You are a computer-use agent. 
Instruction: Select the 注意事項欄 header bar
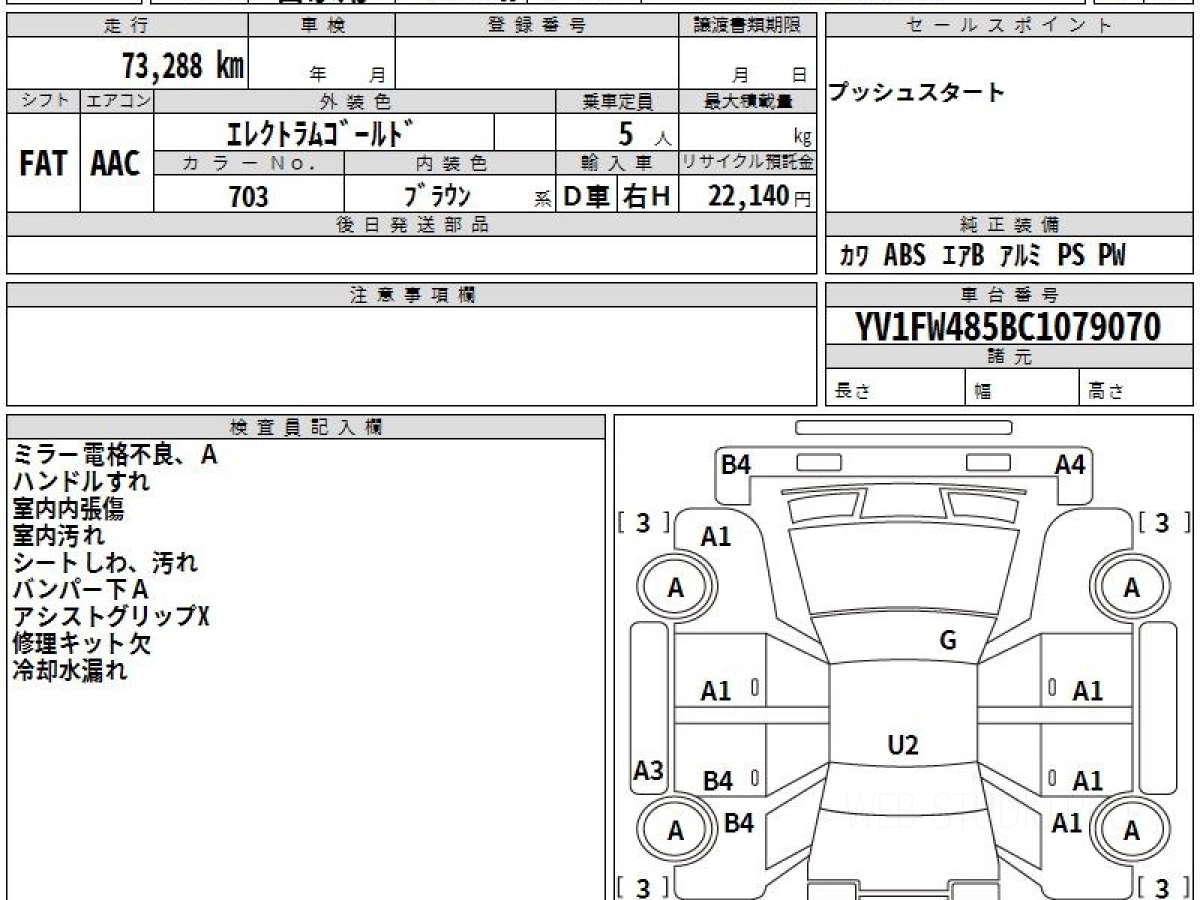pyautogui.click(x=411, y=295)
